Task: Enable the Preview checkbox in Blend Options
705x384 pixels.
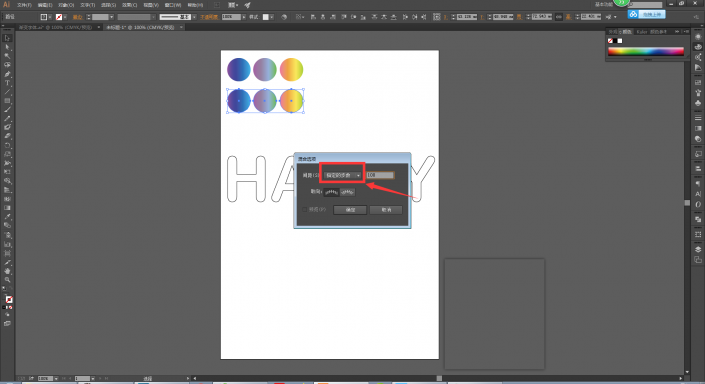Action: click(305, 210)
